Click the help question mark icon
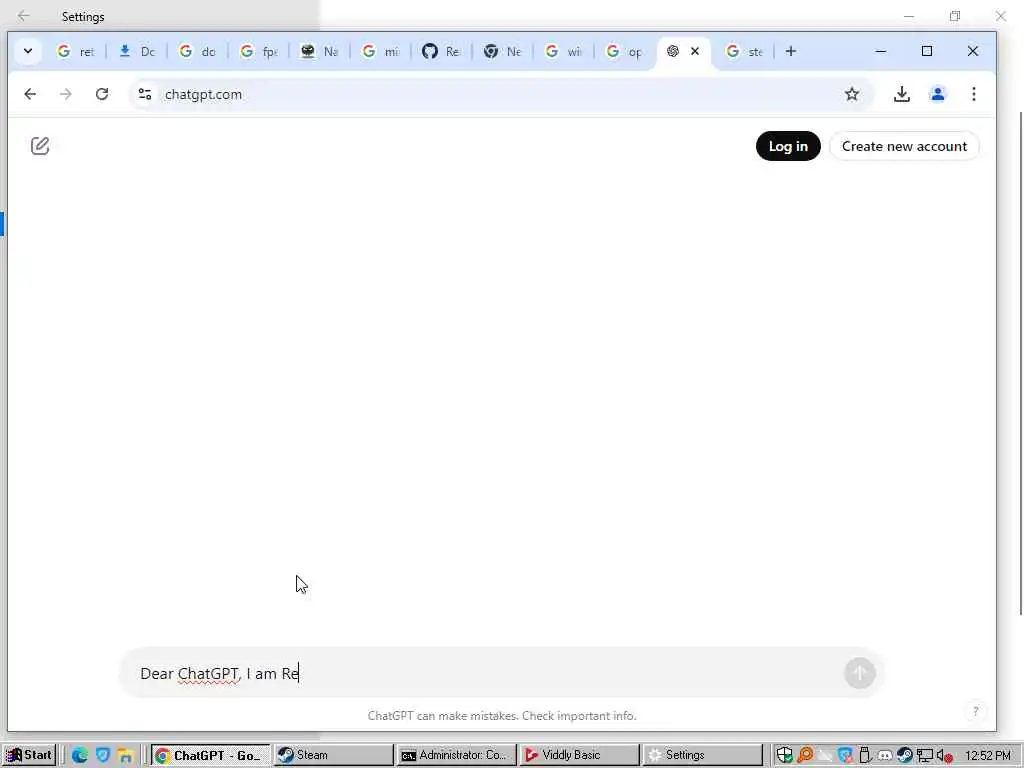 [975, 711]
